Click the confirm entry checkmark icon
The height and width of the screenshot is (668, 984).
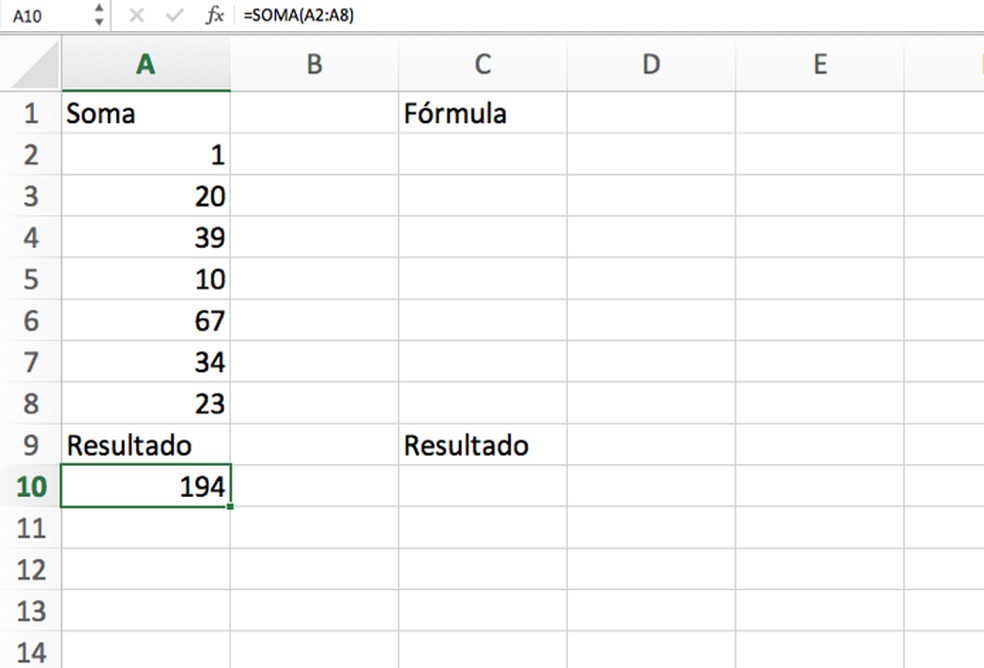(175, 16)
